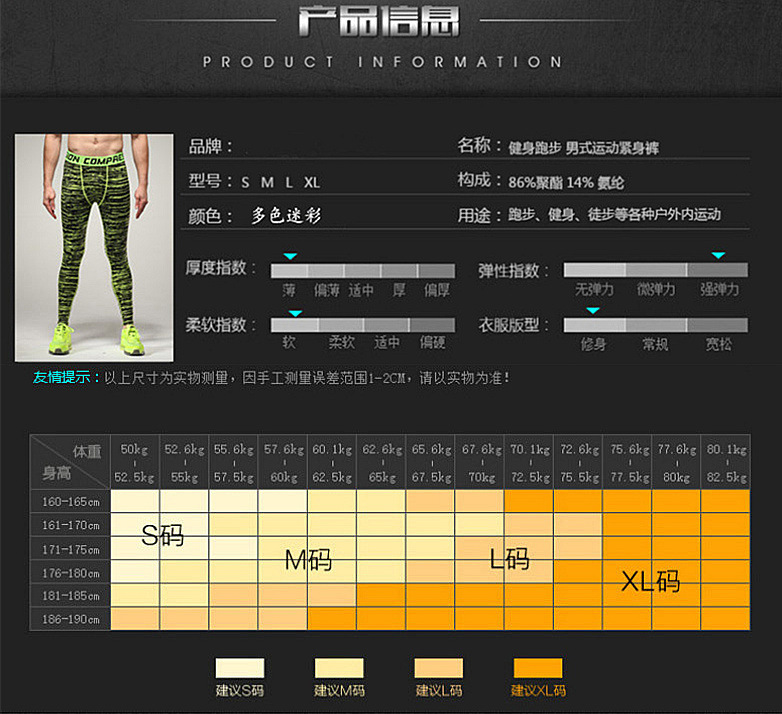This screenshot has width=782, height=714.
Task: Click the cyan marker on the 柔软指数 bar
Action: pyautogui.click(x=294, y=313)
